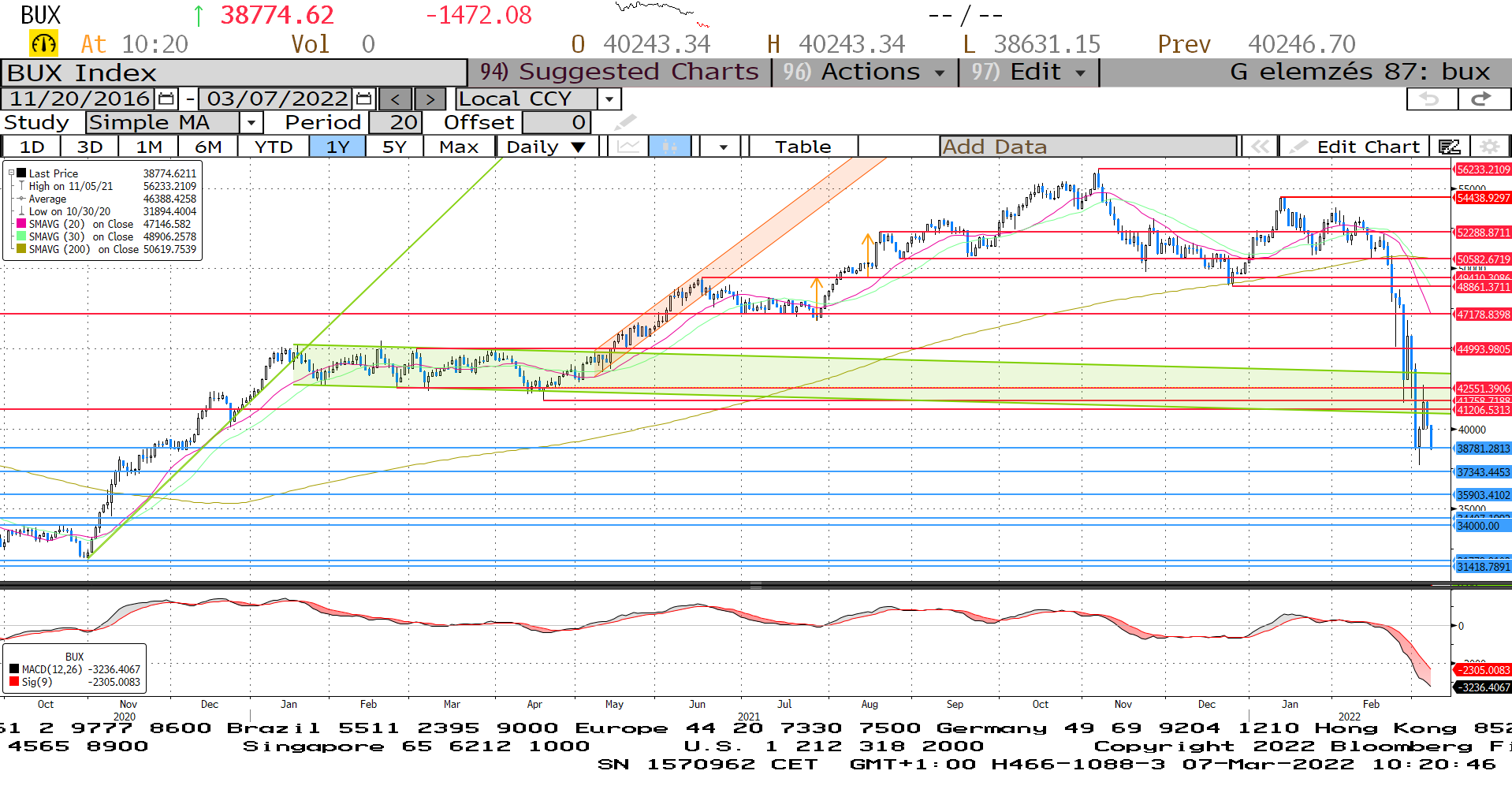The width and height of the screenshot is (1512, 808).
Task: Select the 6M range tab
Action: point(207,147)
